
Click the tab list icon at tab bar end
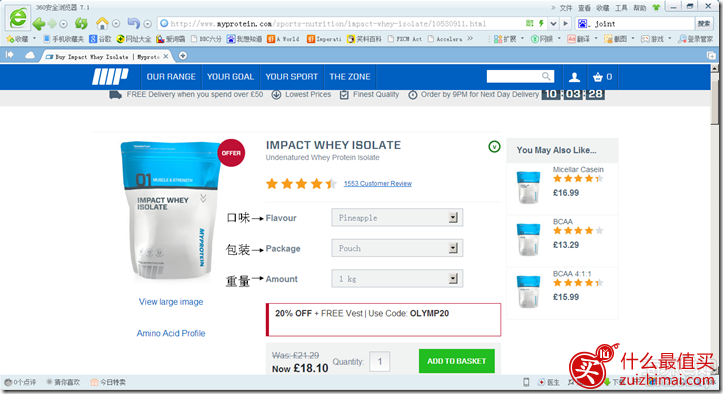pos(711,56)
